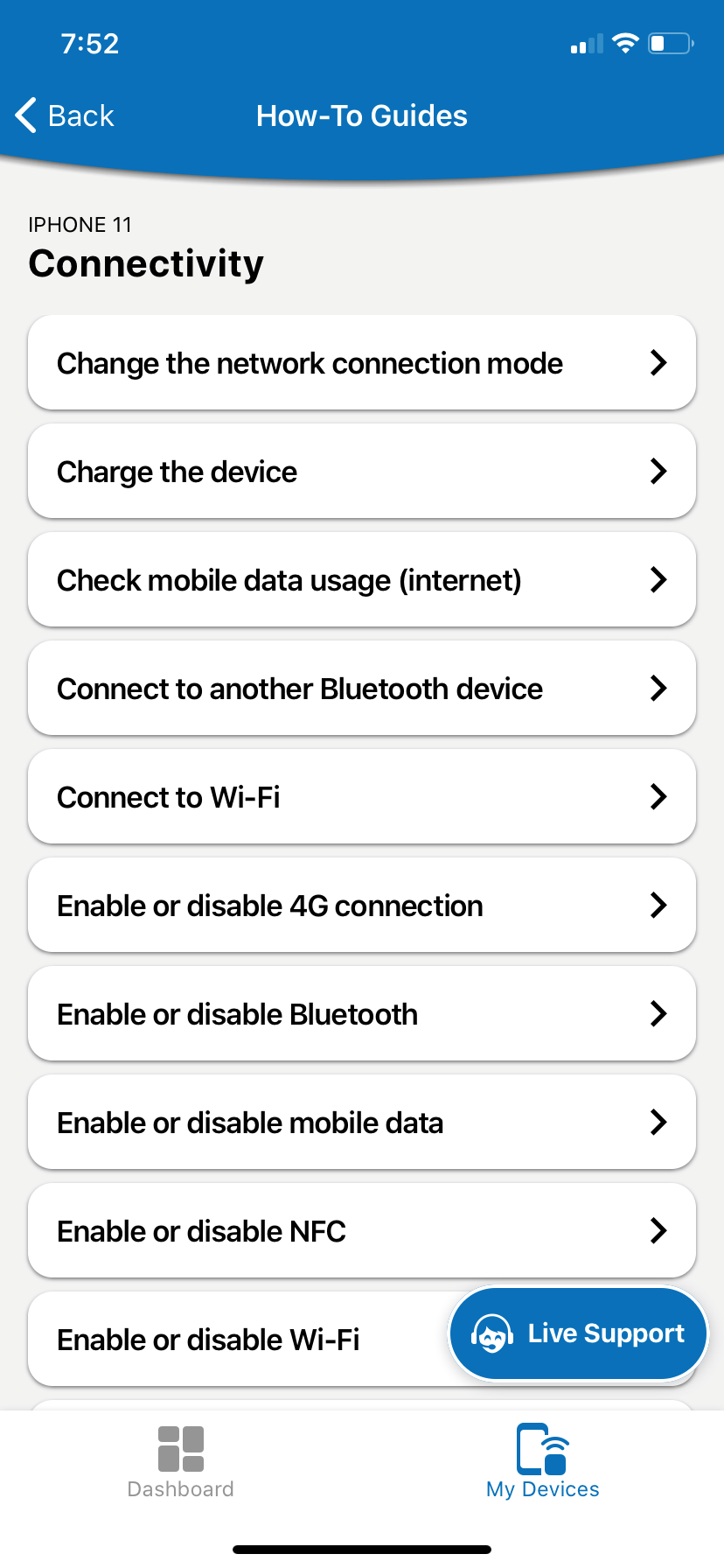Select the My Devices tab label

pos(542,1489)
